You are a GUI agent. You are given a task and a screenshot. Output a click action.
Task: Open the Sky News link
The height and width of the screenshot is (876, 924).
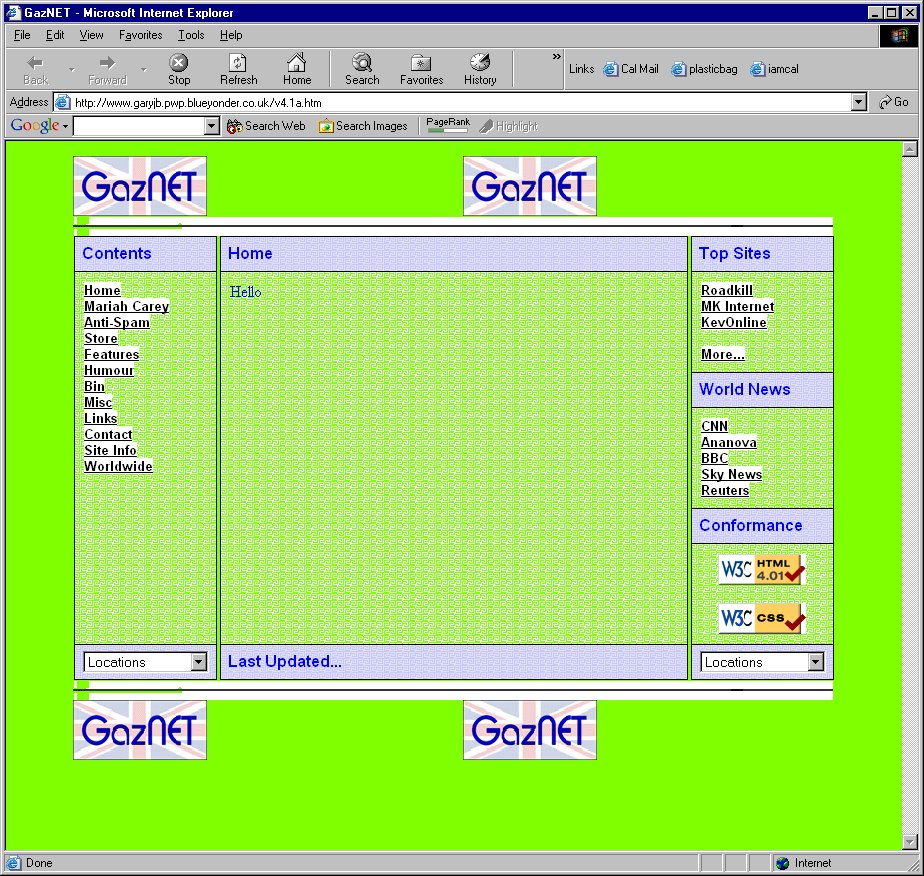click(x=731, y=474)
